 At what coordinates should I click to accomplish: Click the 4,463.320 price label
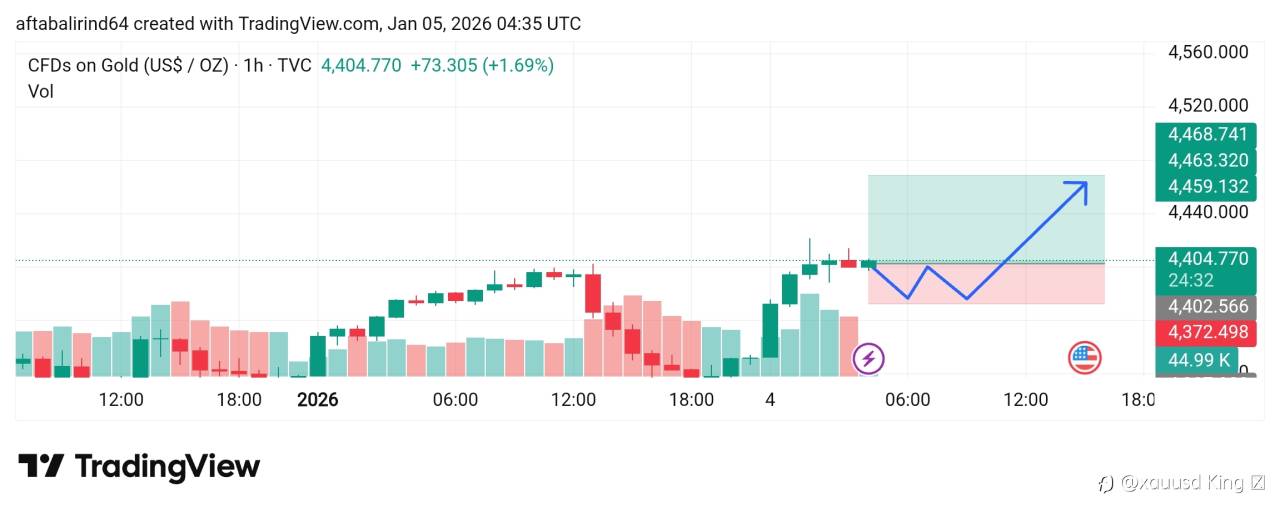coord(1201,161)
